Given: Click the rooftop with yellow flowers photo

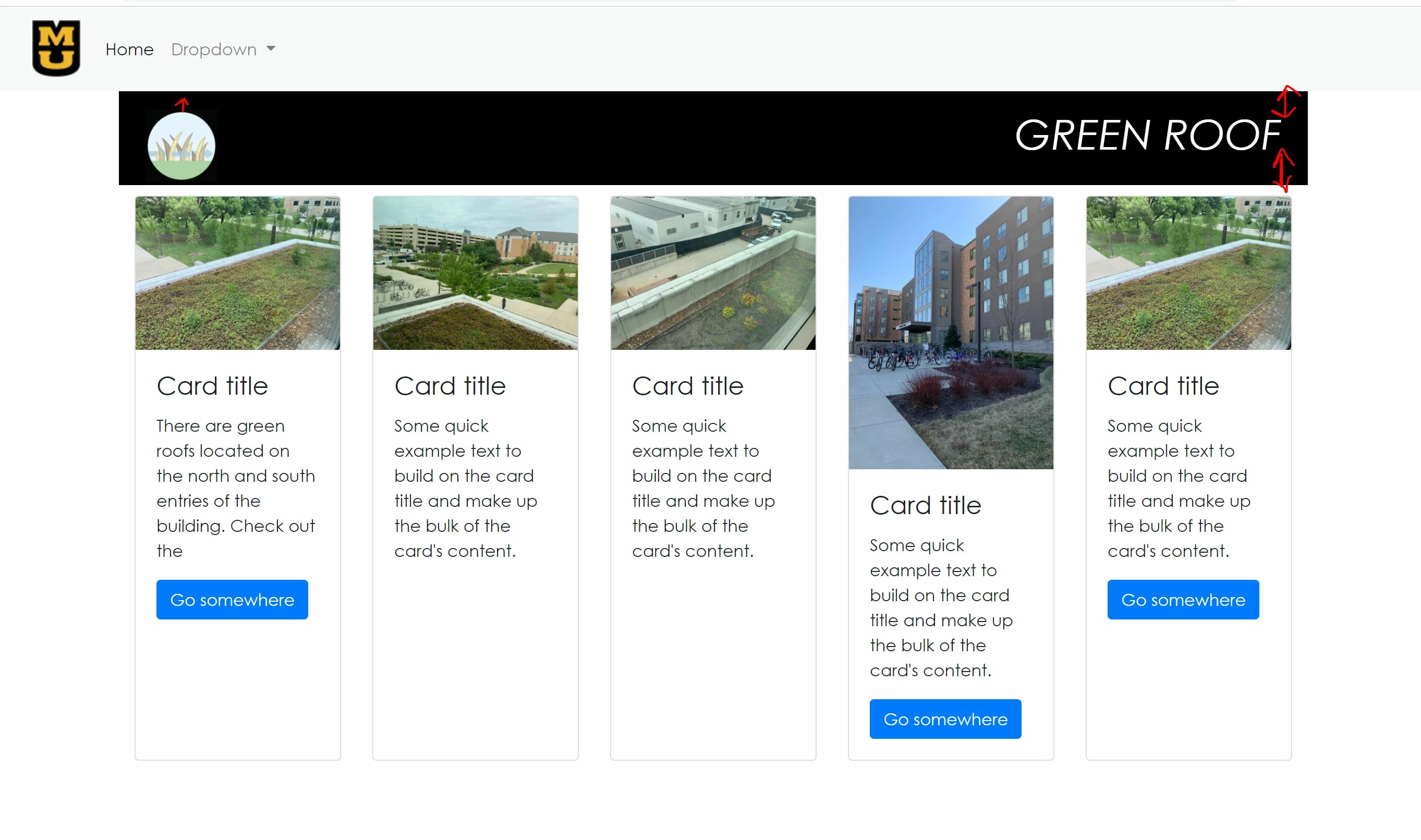Looking at the screenshot, I should 713,273.
